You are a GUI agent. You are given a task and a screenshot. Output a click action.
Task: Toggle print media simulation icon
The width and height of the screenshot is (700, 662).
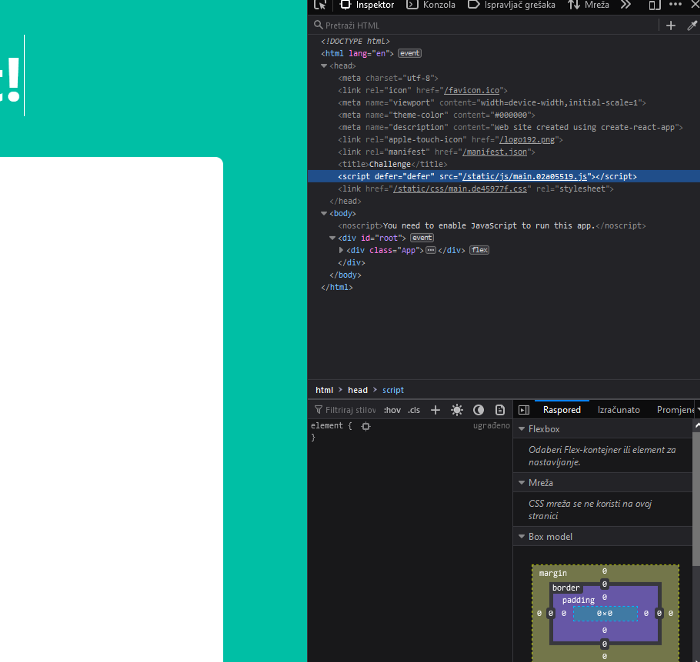500,410
